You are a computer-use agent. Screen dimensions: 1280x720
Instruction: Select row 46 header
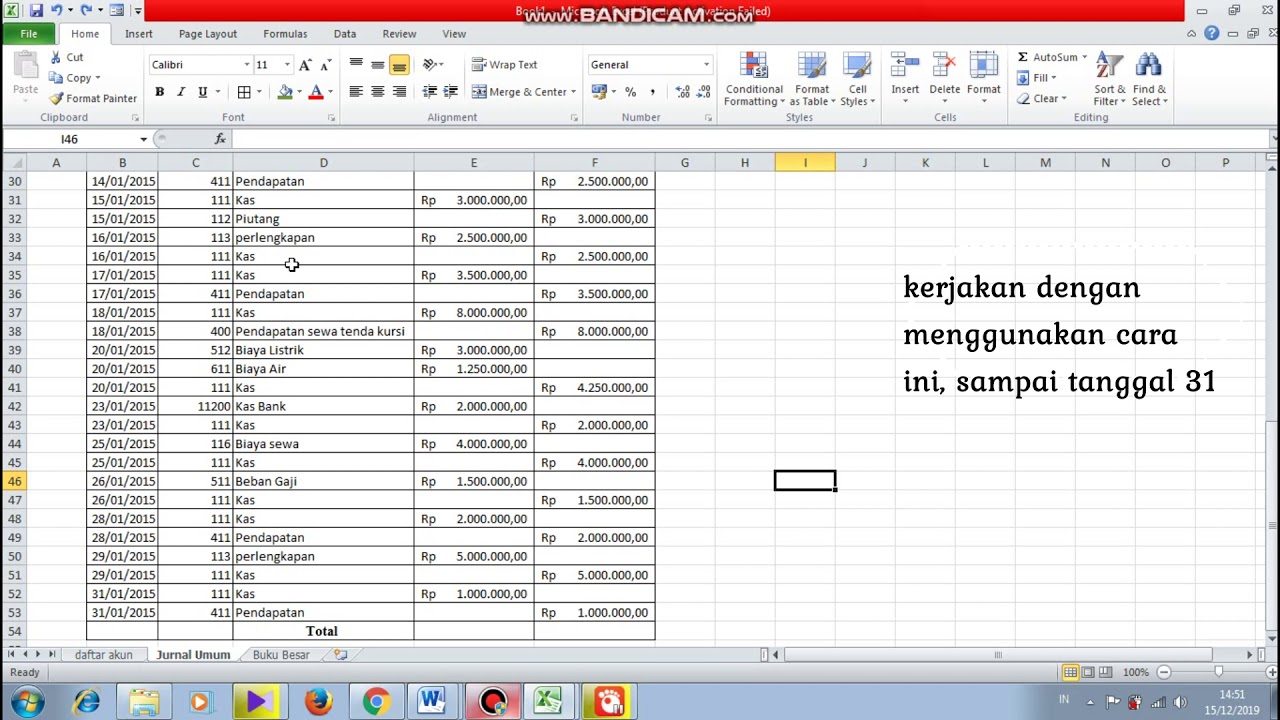point(14,481)
